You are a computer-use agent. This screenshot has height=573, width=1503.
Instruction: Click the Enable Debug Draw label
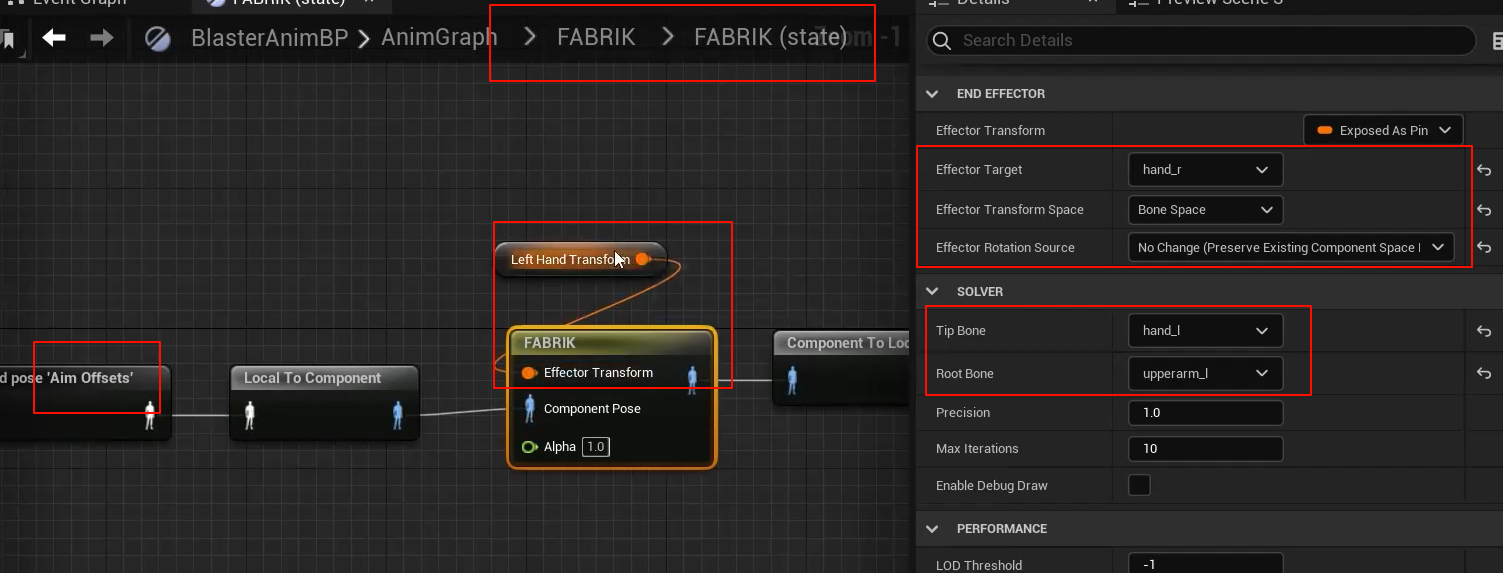[992, 485]
